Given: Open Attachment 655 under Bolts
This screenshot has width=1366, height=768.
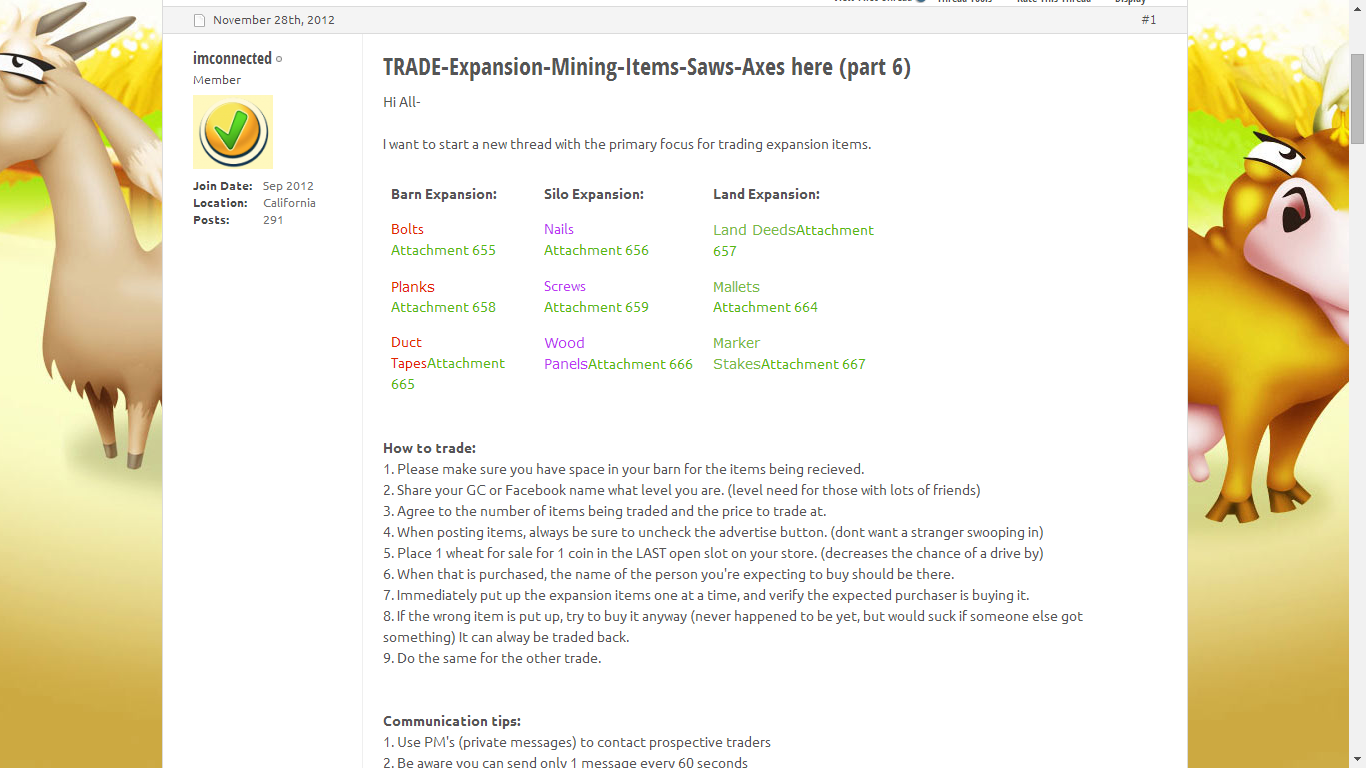Looking at the screenshot, I should point(443,250).
